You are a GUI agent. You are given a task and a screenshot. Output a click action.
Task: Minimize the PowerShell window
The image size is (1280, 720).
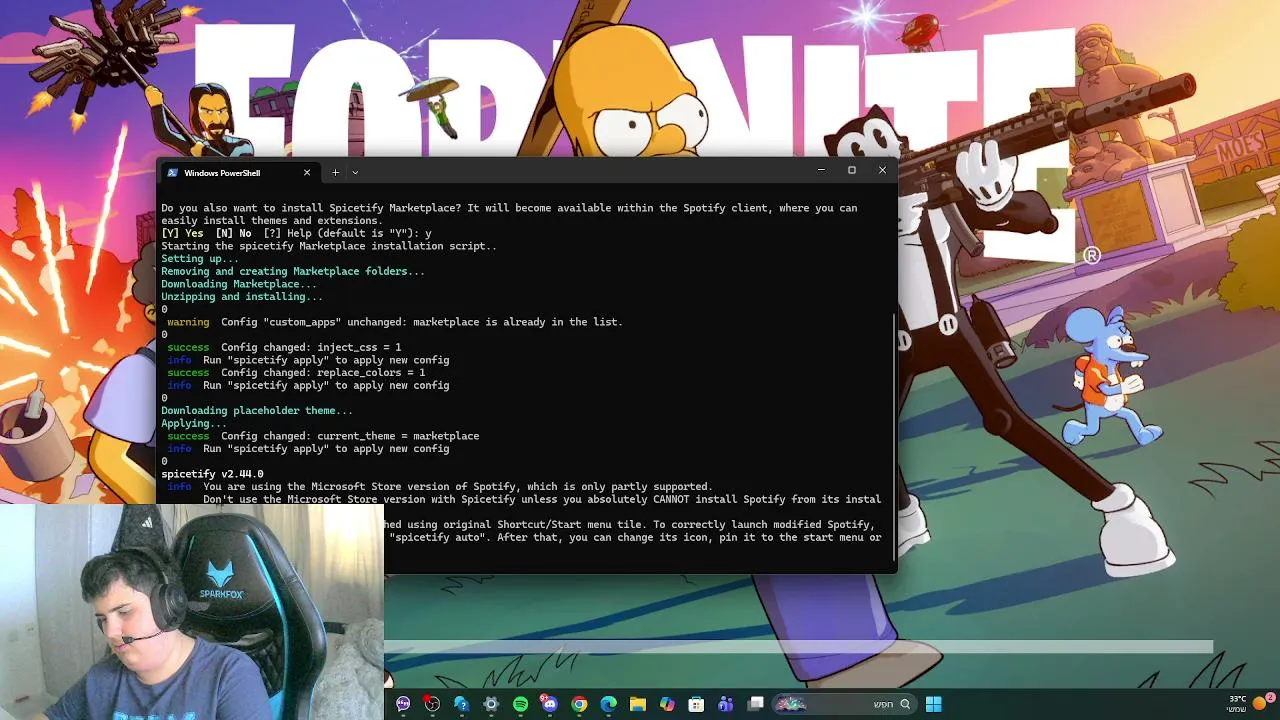pyautogui.click(x=821, y=170)
